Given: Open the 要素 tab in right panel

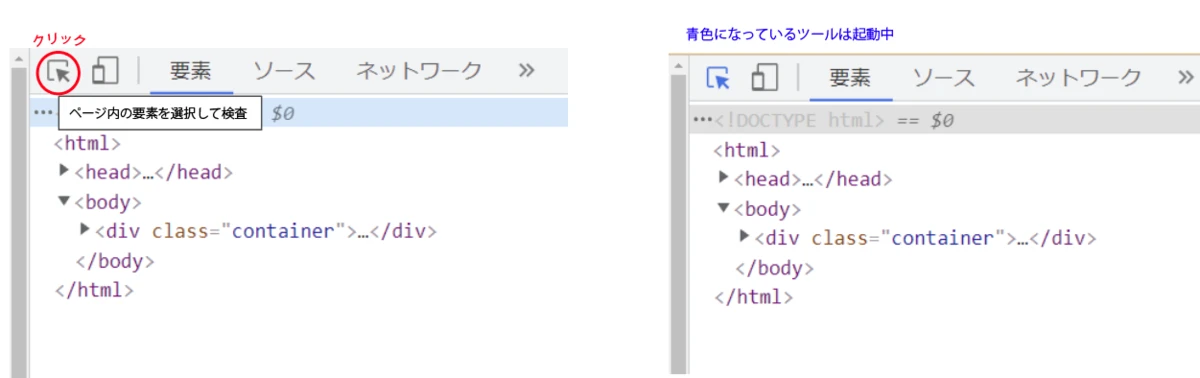Looking at the screenshot, I should (x=850, y=78).
